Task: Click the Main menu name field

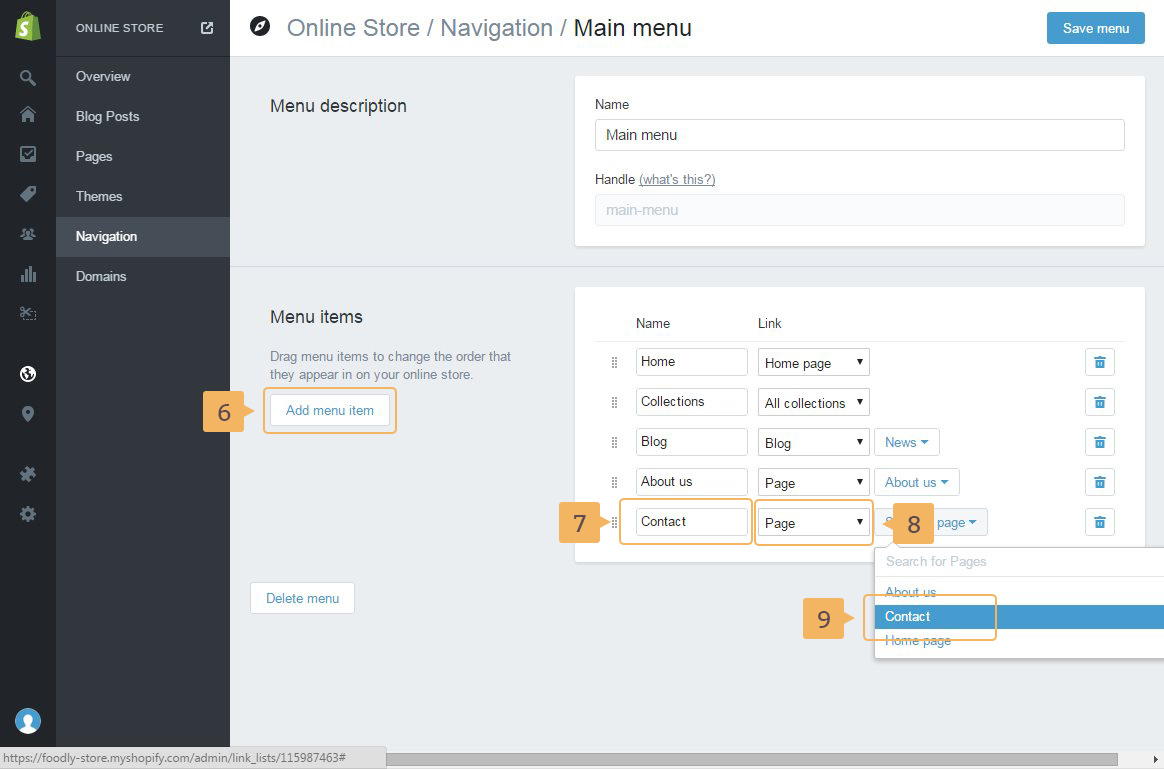Action: [x=859, y=135]
